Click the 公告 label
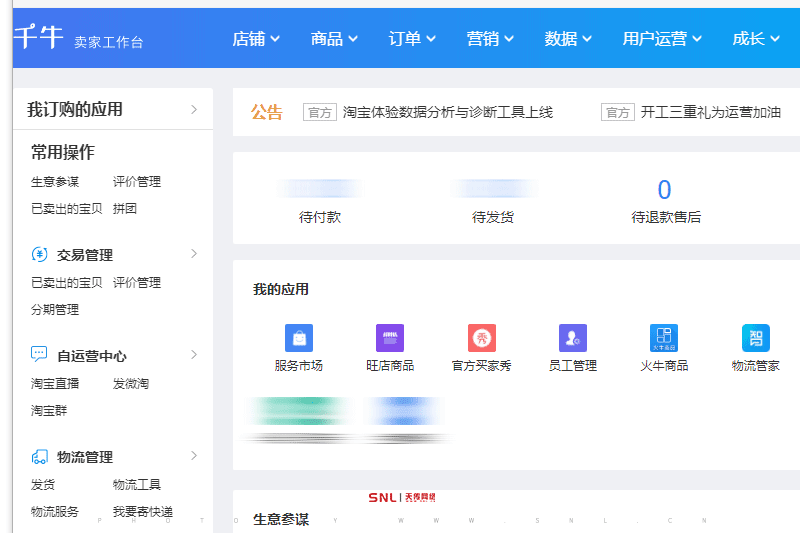 pyautogui.click(x=266, y=112)
